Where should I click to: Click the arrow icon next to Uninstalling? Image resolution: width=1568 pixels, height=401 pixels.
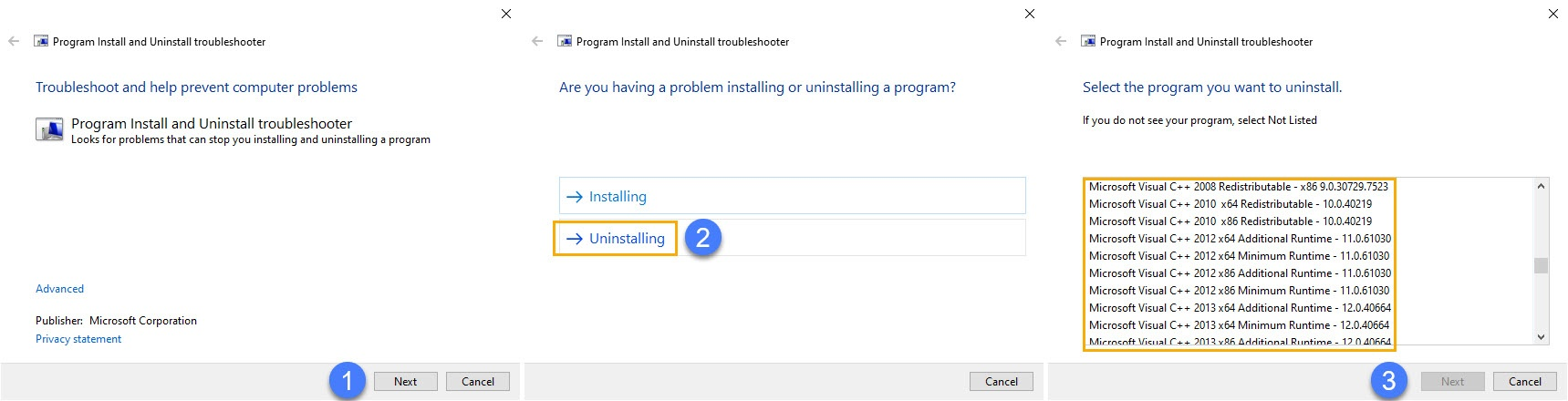pos(575,239)
